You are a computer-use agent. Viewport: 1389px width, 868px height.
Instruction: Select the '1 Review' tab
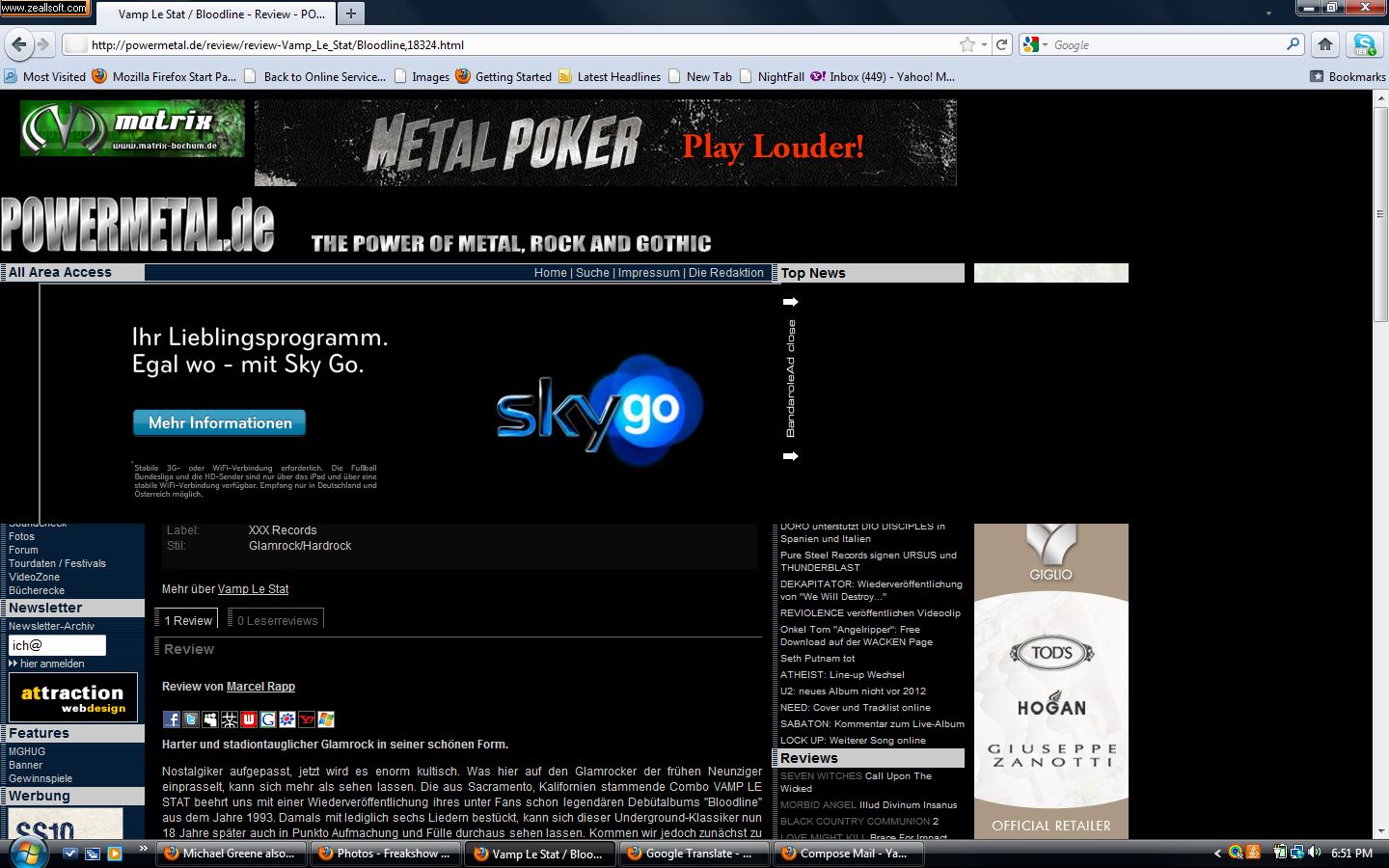[x=187, y=620]
